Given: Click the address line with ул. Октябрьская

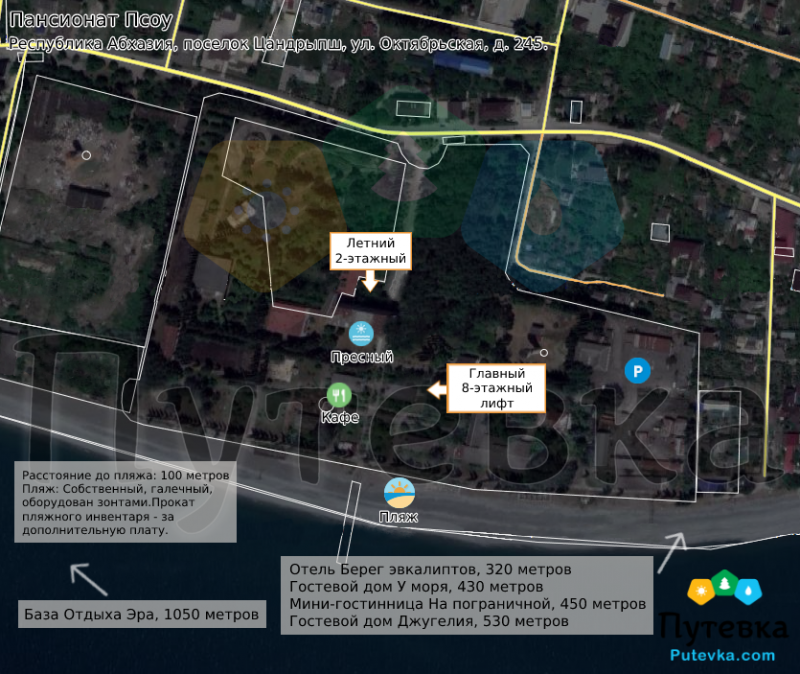Looking at the screenshot, I should (278, 45).
